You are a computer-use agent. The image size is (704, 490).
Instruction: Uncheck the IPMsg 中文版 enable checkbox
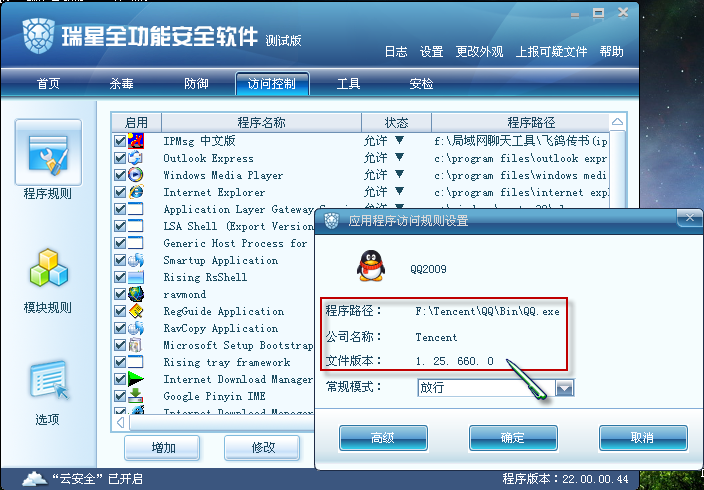tap(120, 141)
